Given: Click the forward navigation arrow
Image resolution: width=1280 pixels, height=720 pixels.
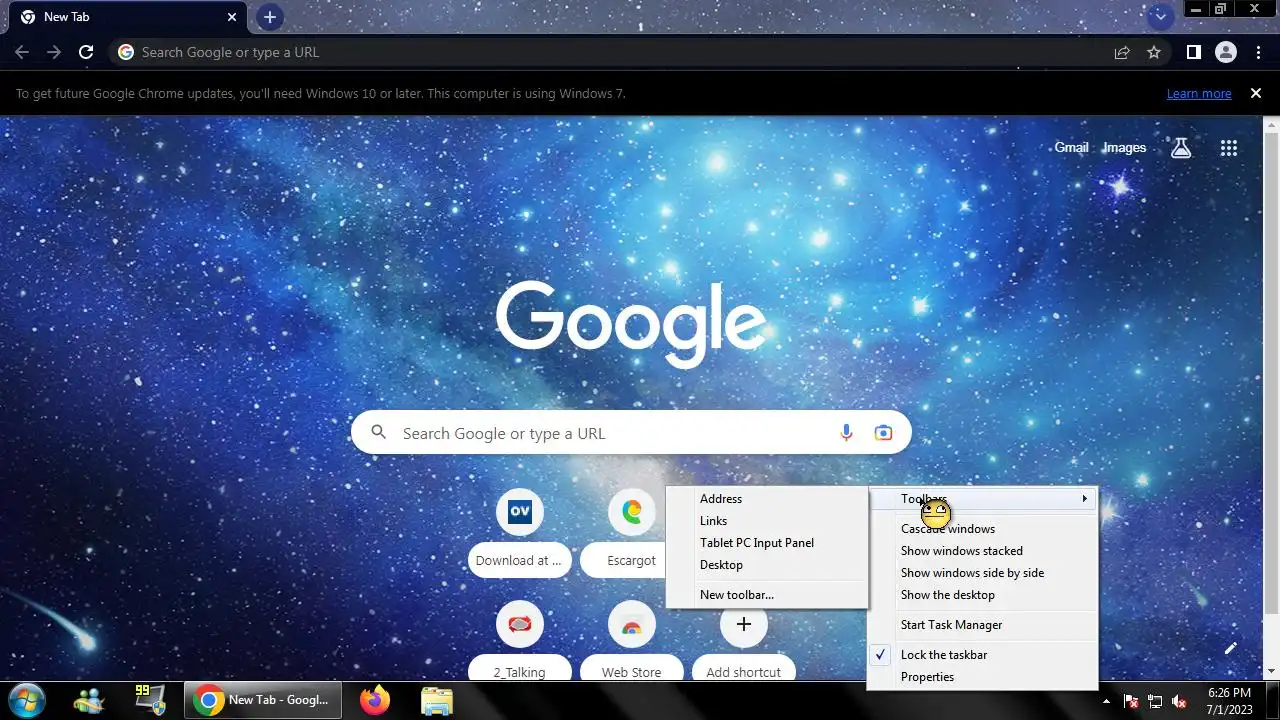Looking at the screenshot, I should [x=54, y=52].
